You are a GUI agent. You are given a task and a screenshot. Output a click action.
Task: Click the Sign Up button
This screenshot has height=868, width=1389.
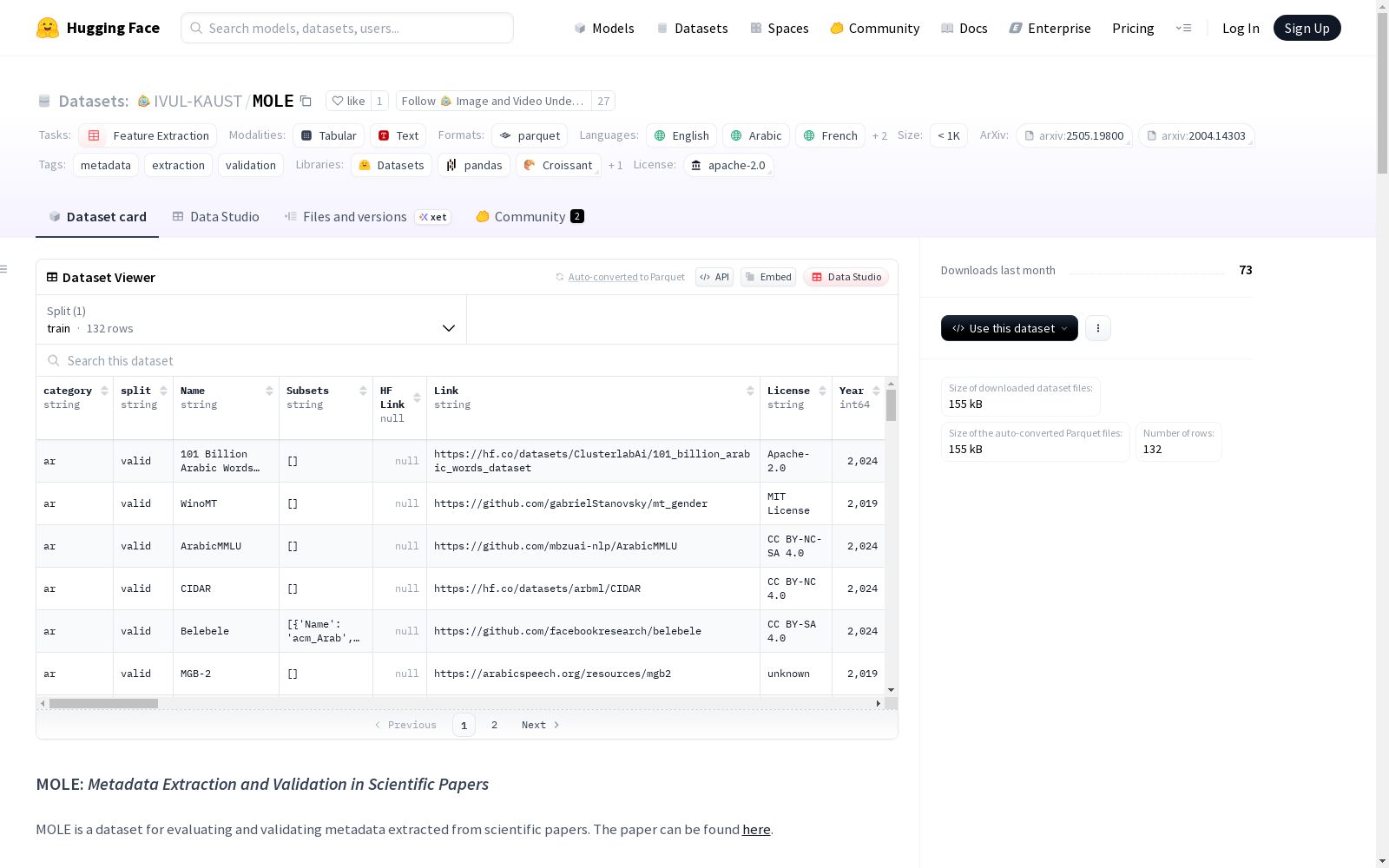pos(1307,28)
